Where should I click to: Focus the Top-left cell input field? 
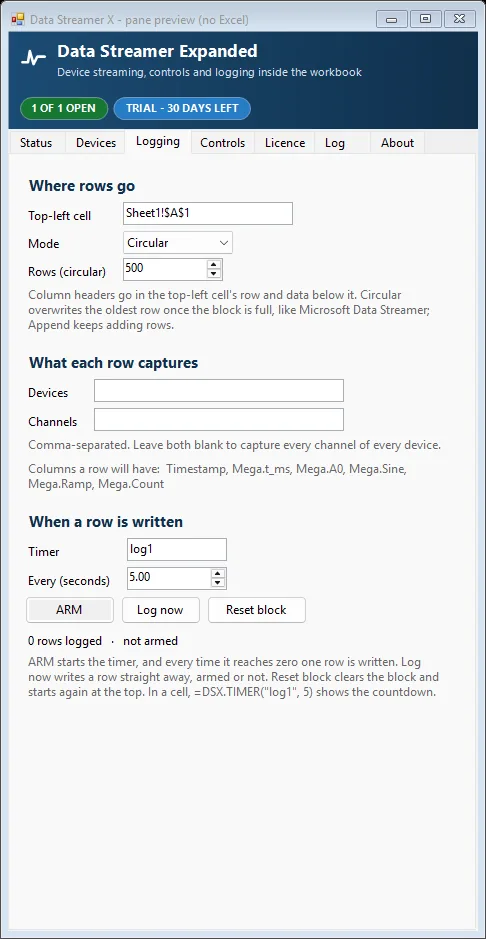point(208,213)
